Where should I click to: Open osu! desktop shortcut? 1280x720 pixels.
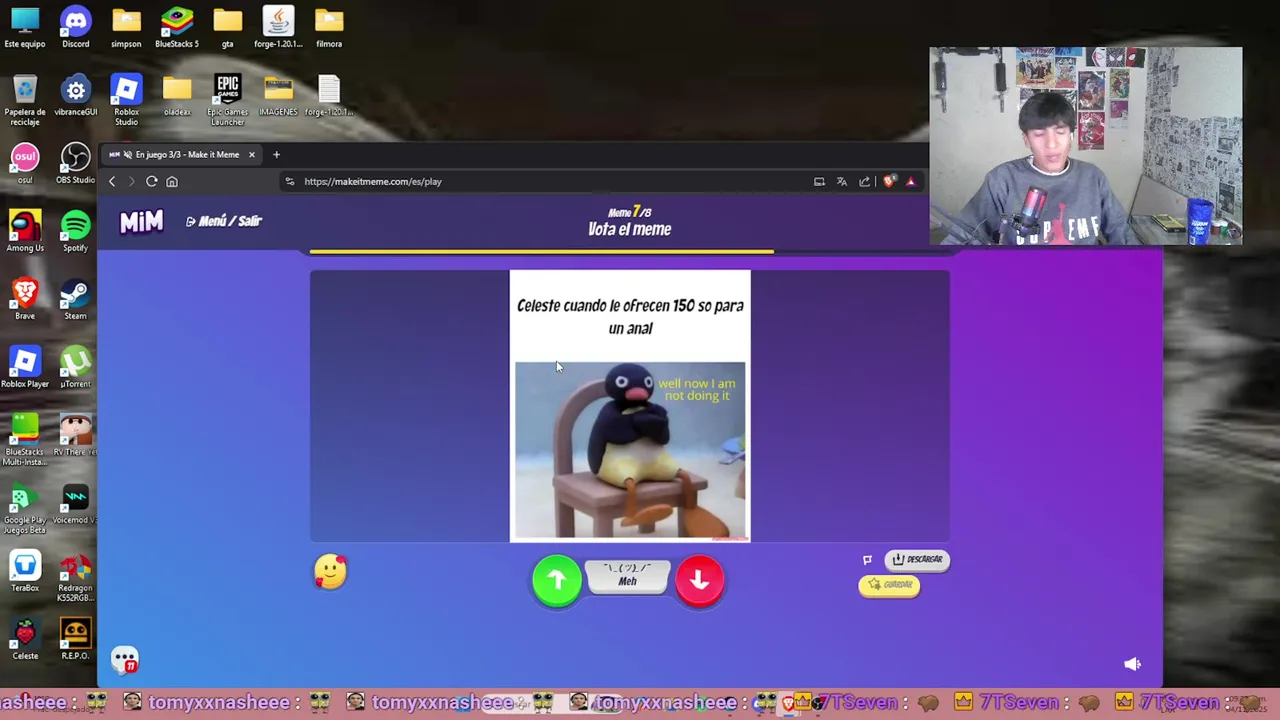[x=25, y=163]
